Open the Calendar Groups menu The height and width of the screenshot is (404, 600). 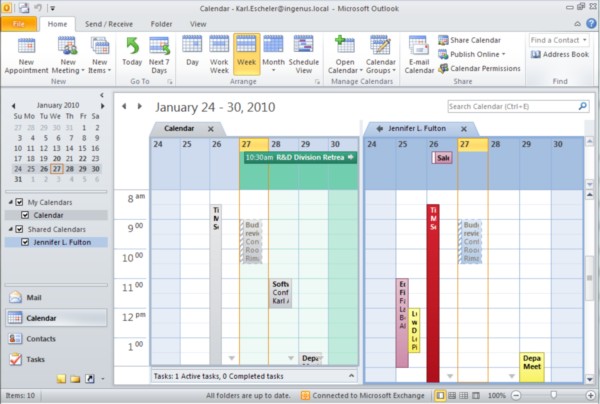pos(380,55)
